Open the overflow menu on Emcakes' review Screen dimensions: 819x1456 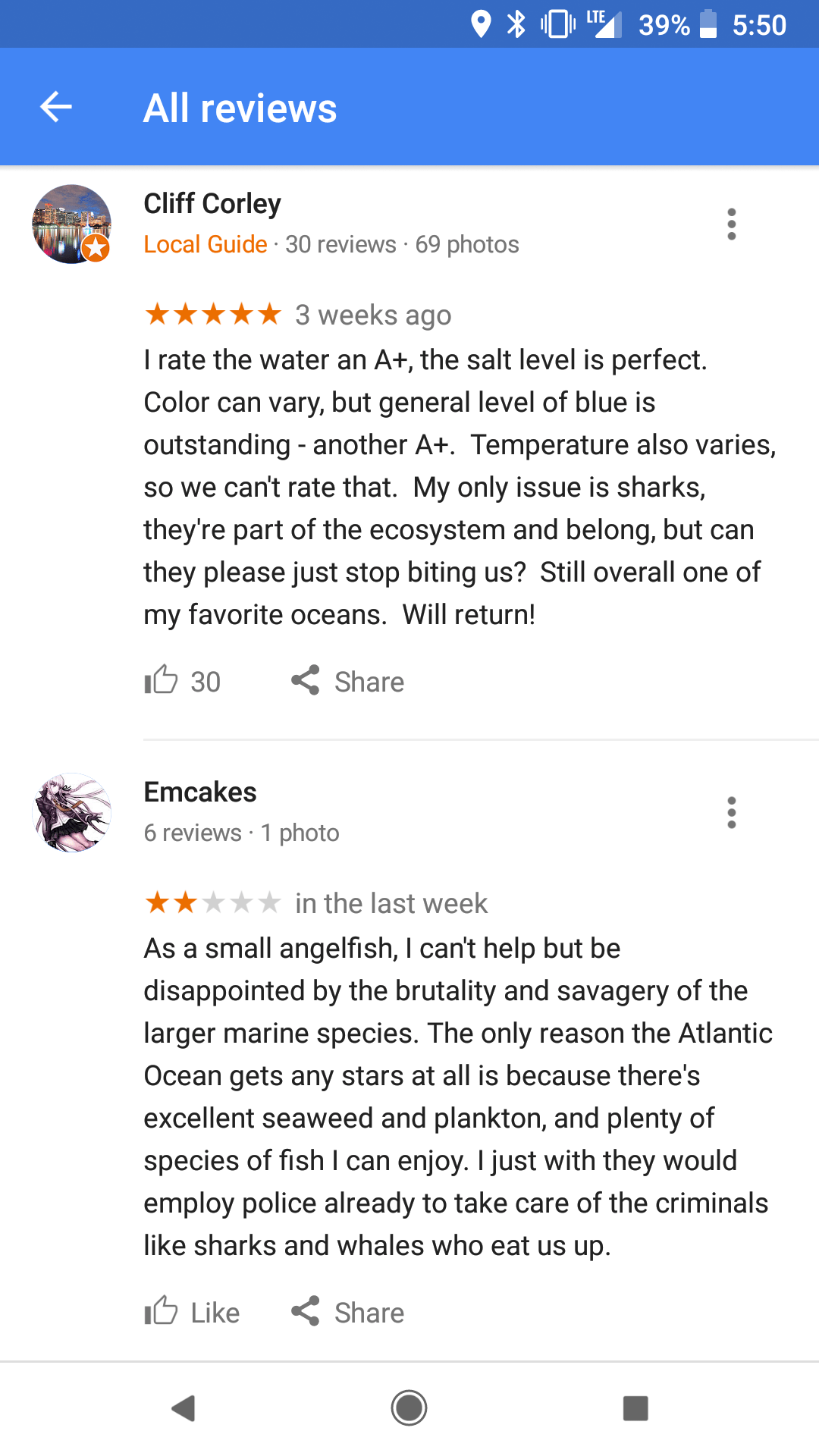pos(731,812)
